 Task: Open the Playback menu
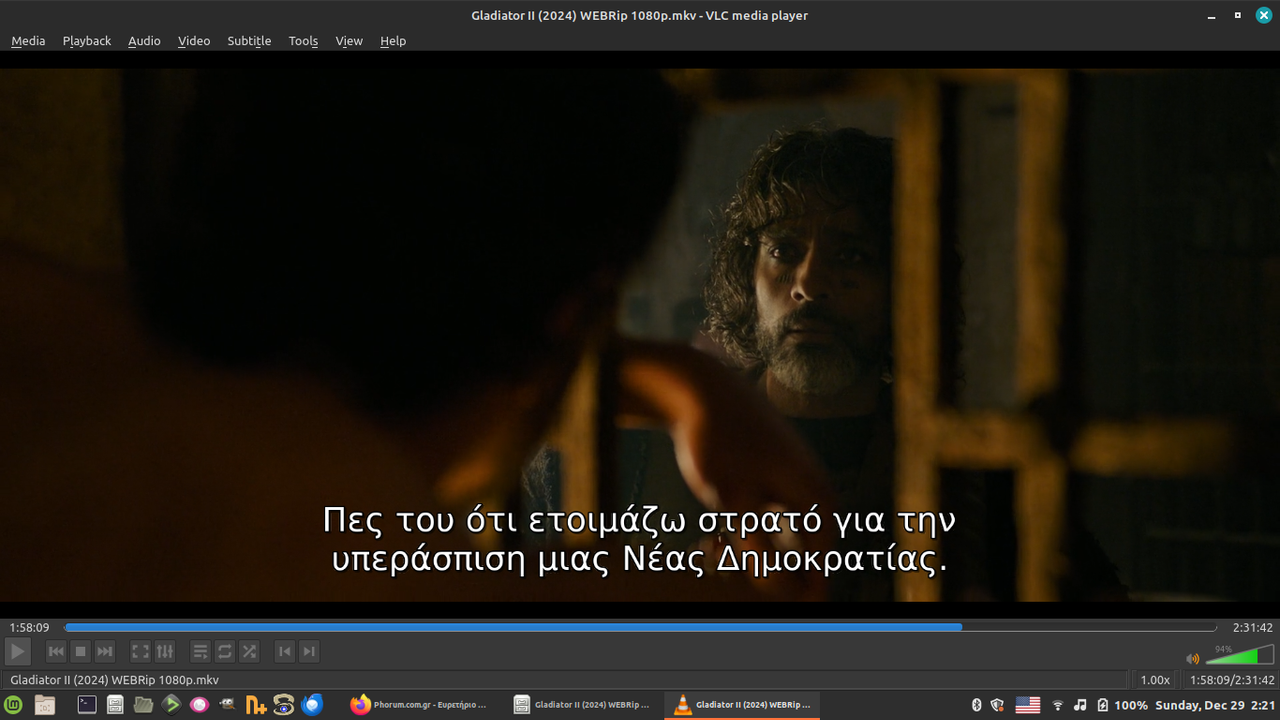click(x=87, y=41)
